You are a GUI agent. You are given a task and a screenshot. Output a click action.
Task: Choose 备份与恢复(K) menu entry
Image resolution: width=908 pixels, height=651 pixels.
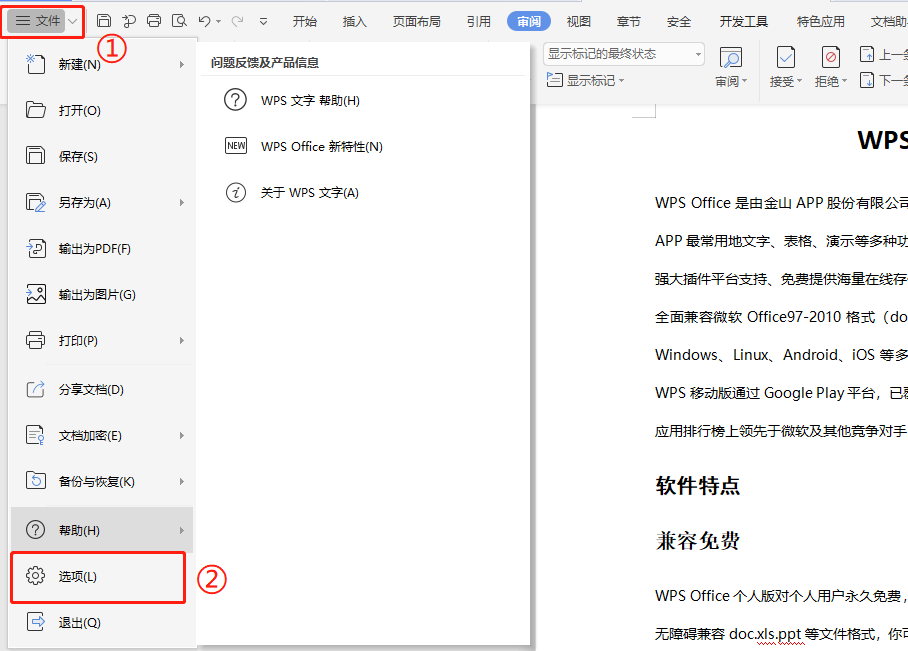pyautogui.click(x=103, y=481)
